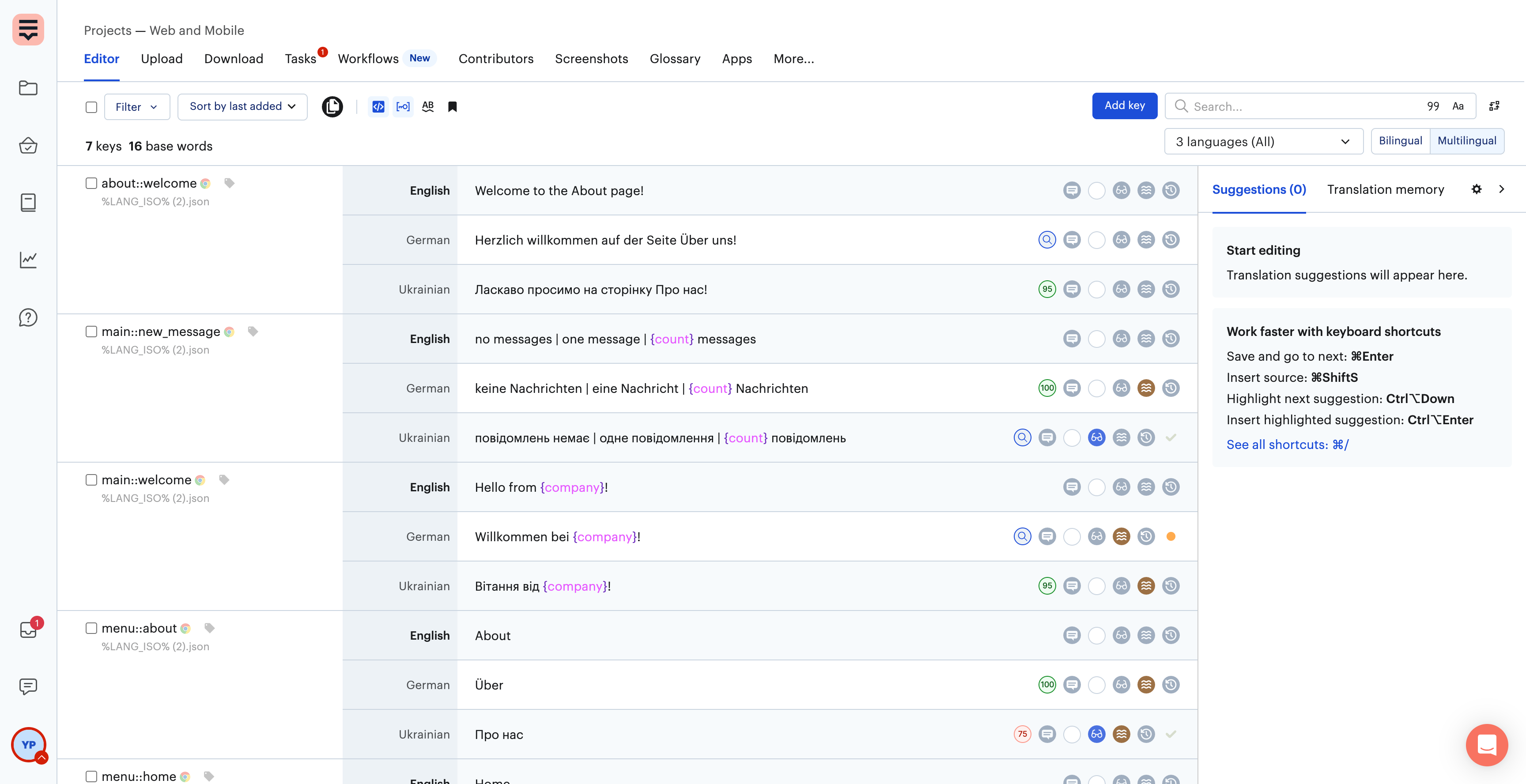Open history for English 'Hello from {company}!' row
Viewport: 1526px width, 784px height.
1171,487
